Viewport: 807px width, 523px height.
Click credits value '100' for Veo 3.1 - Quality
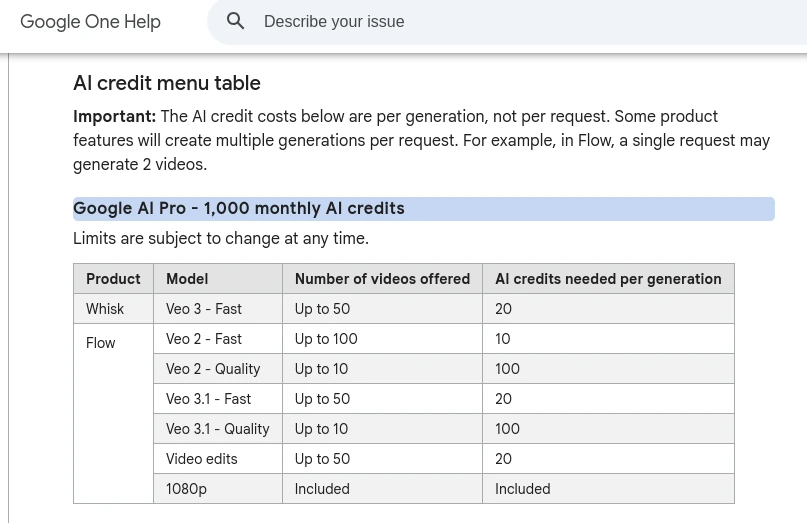click(608, 429)
